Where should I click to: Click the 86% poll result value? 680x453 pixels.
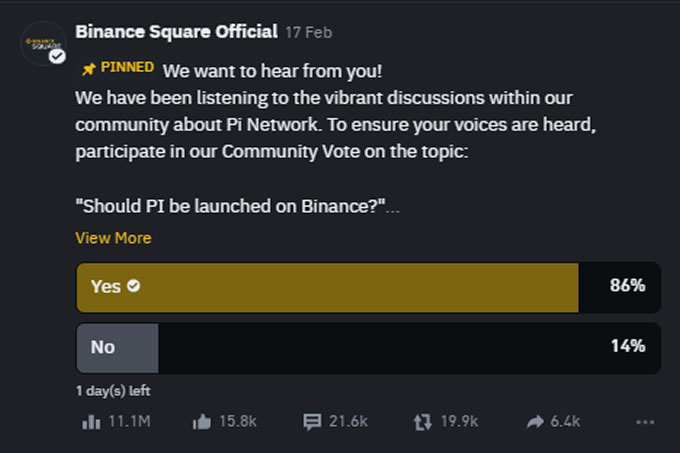[627, 286]
